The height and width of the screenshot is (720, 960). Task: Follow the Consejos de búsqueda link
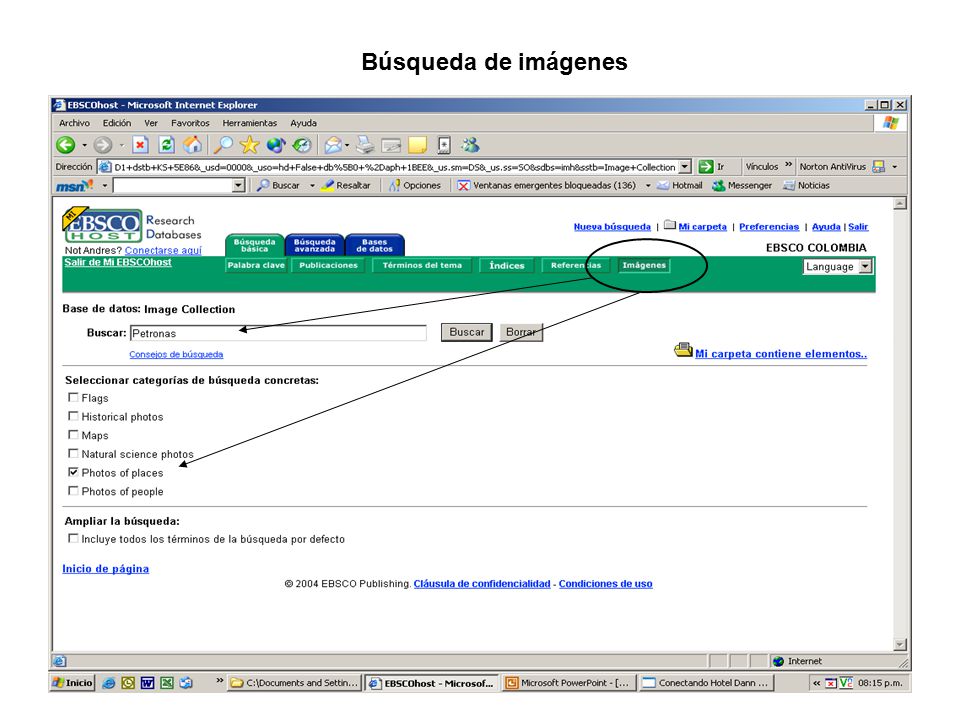point(176,354)
